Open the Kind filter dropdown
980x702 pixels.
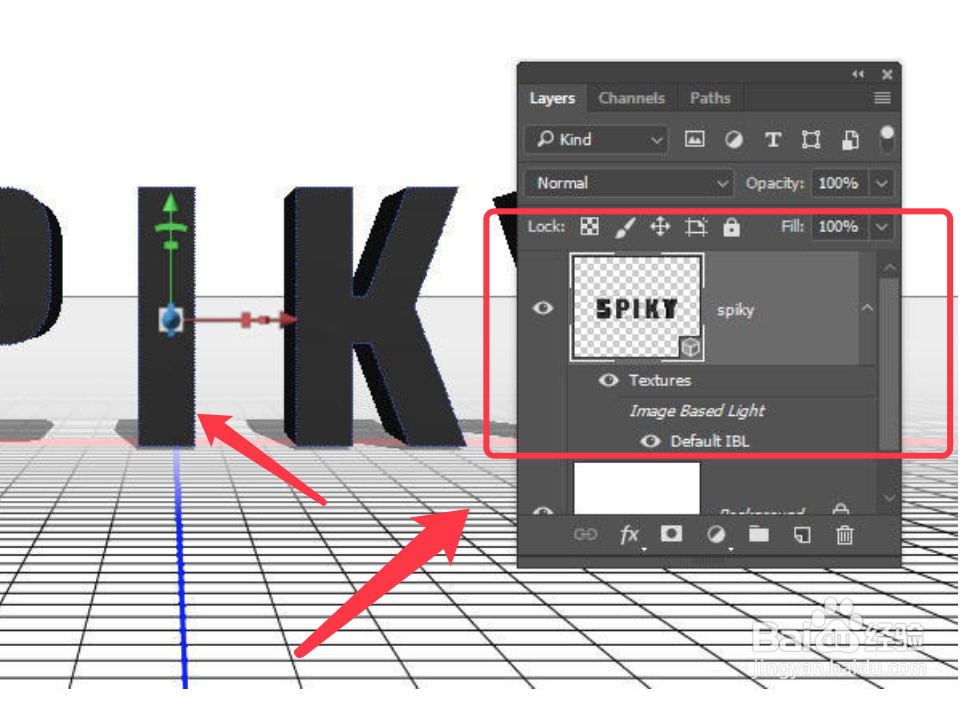(x=596, y=140)
